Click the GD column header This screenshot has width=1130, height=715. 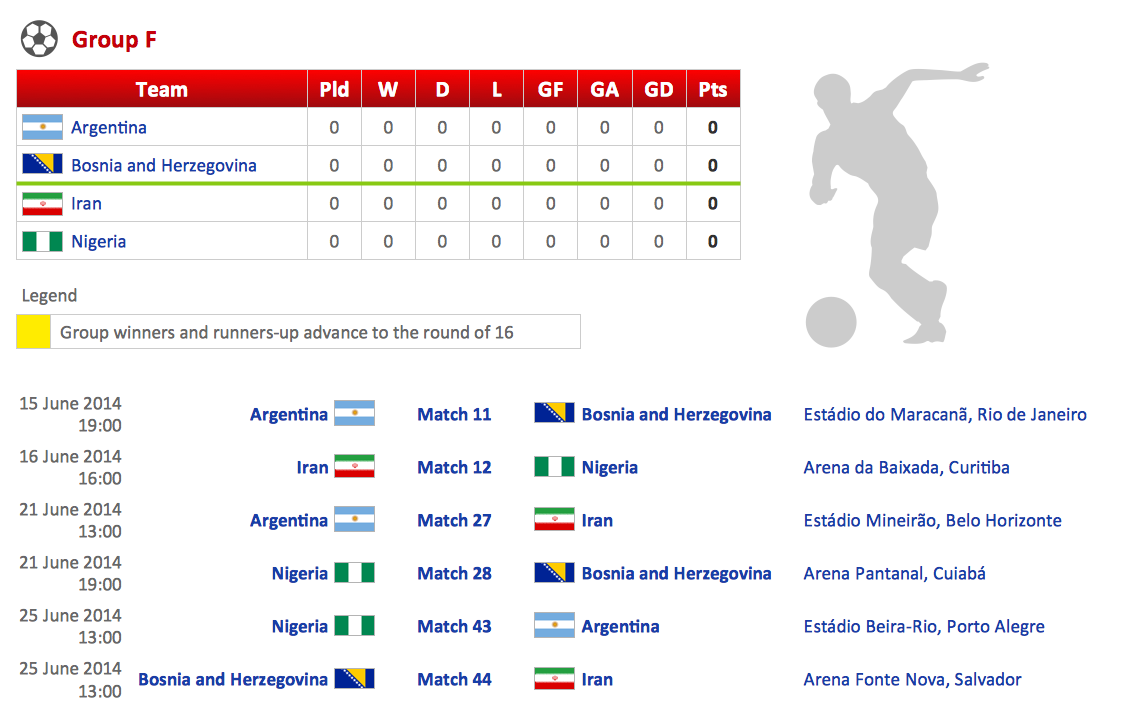point(658,89)
